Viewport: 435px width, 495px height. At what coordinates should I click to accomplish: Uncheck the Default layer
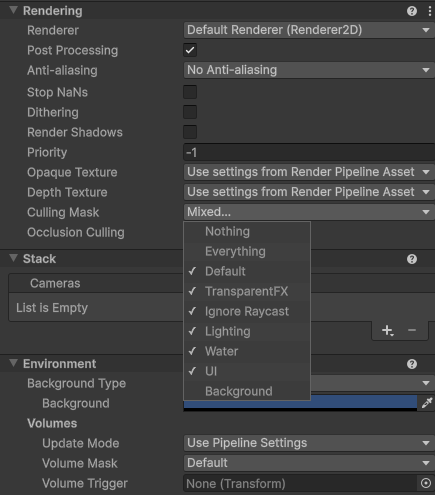point(247,272)
